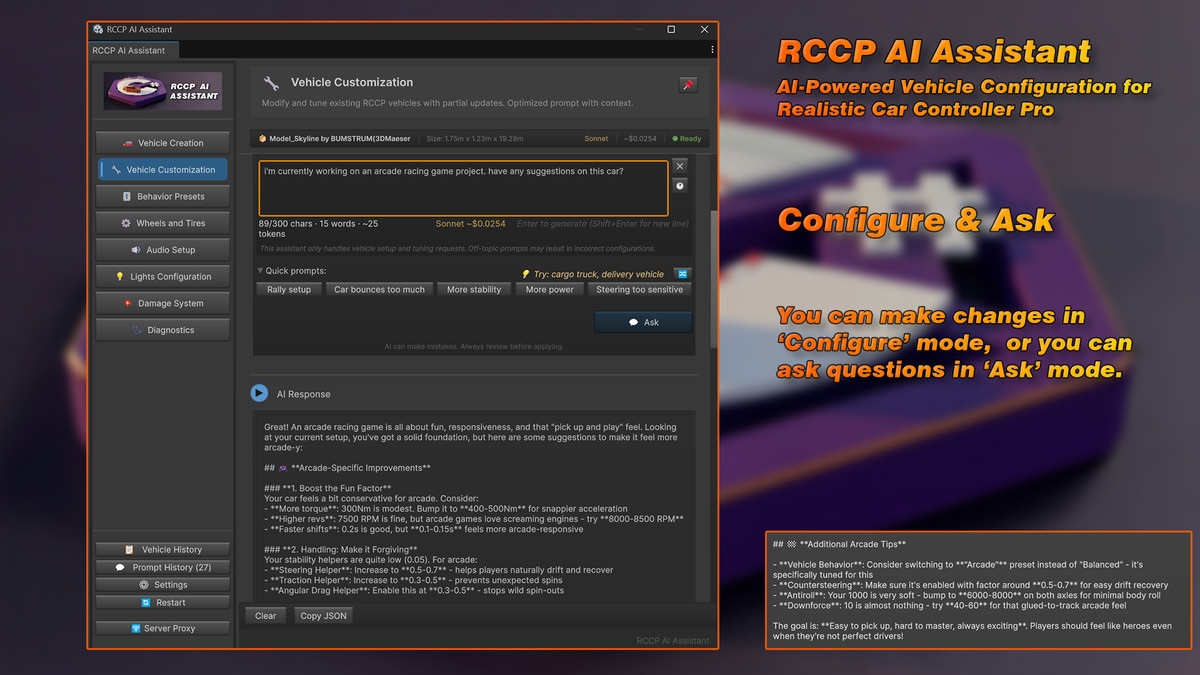Open the Sonnet model selector
The image size is (1200, 675).
point(600,139)
